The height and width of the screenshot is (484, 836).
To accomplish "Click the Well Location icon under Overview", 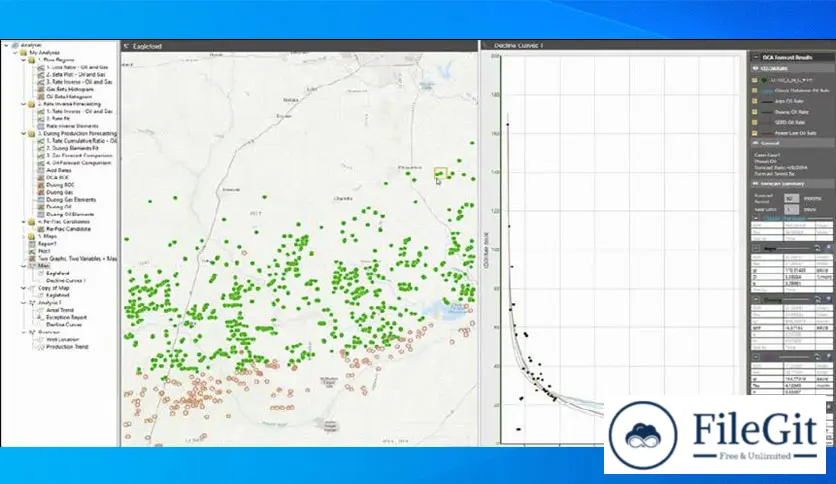I will 41,339.
